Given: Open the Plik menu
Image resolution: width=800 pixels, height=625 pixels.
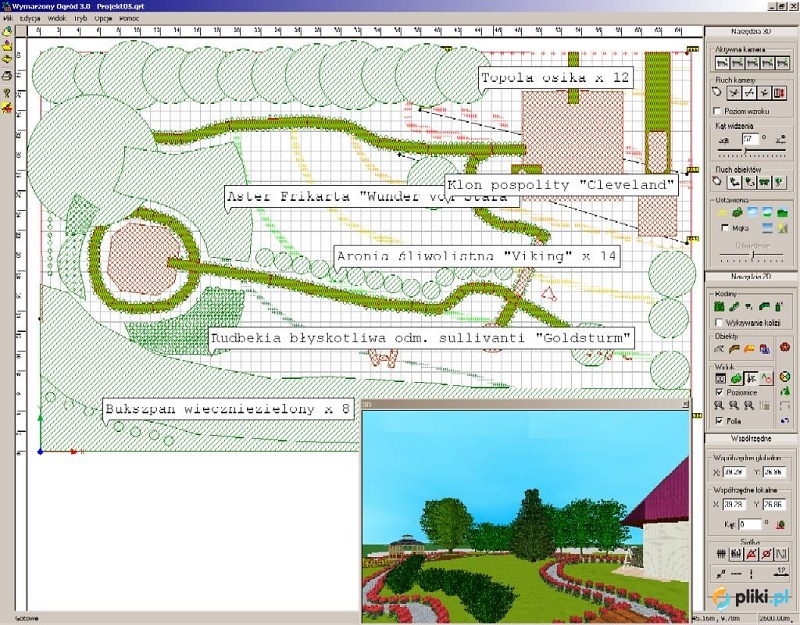Looking at the screenshot, I should click(x=8, y=18).
